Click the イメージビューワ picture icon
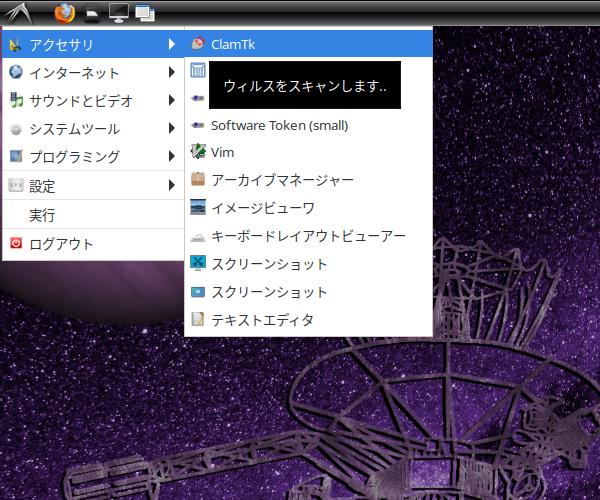This screenshot has width=600, height=500. coord(198,207)
